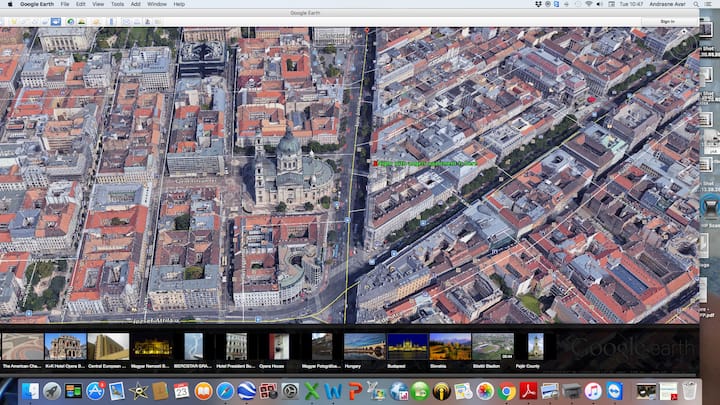Choose the Slovenia thumbnail in tour strip

450,346
